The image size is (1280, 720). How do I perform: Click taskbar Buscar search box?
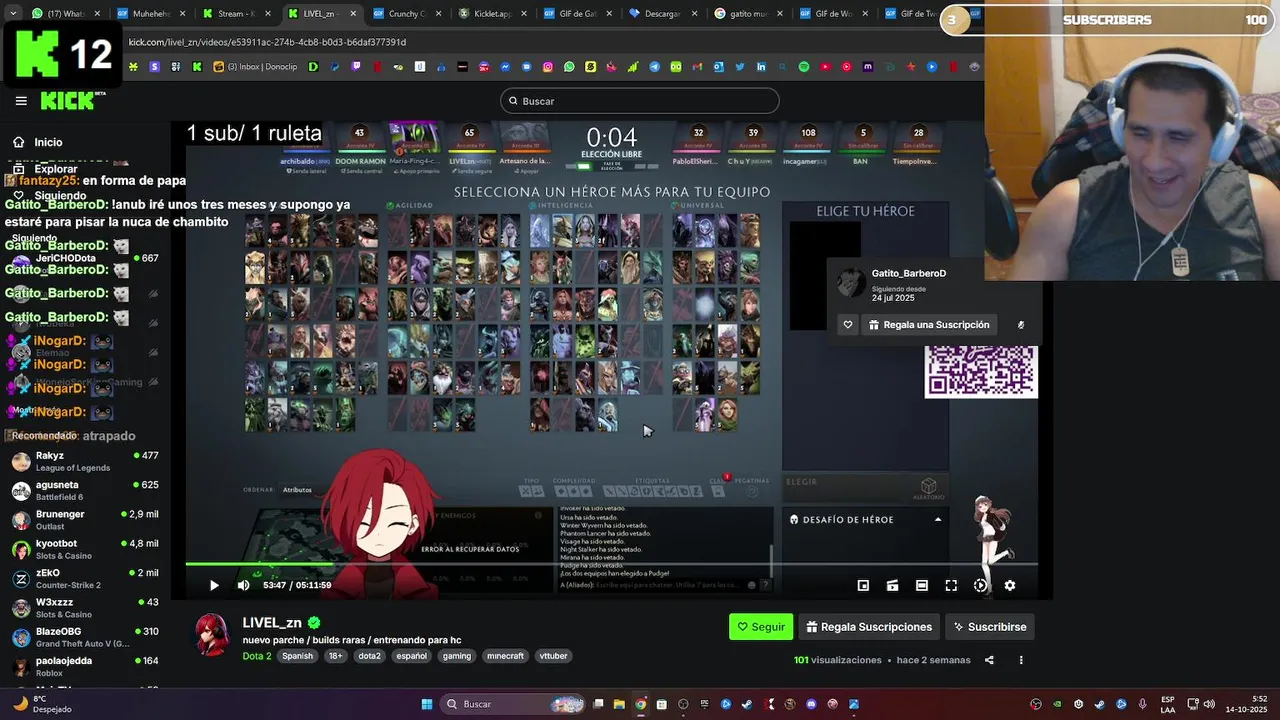510,704
